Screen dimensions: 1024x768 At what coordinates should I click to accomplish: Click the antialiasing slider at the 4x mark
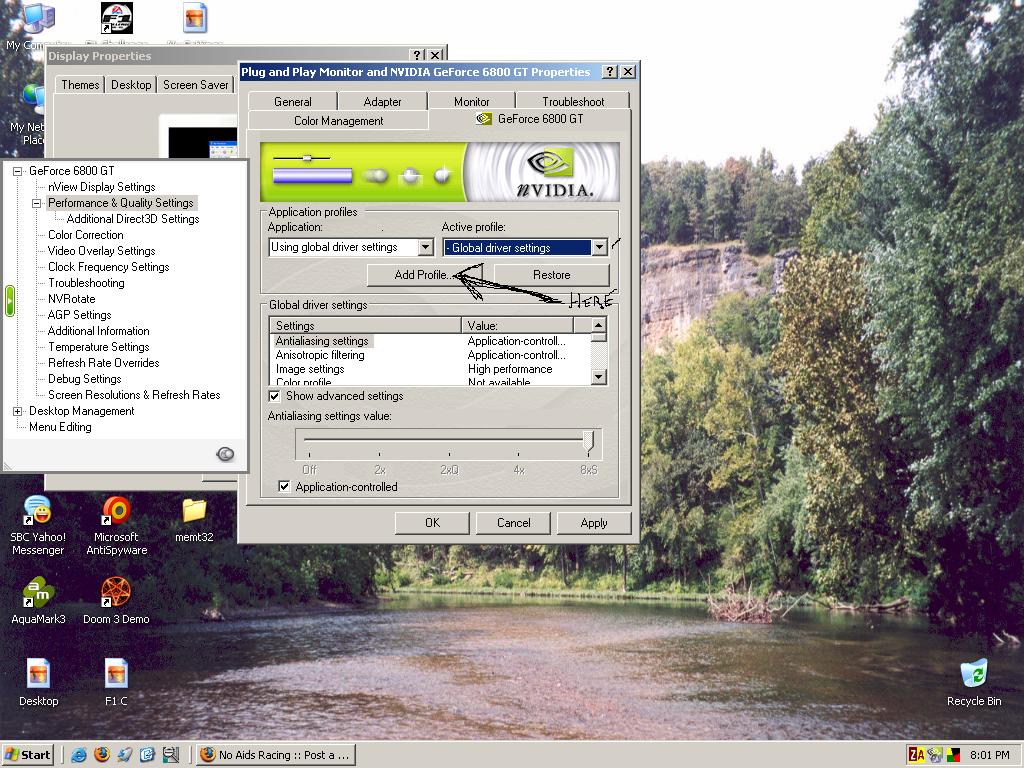[519, 442]
